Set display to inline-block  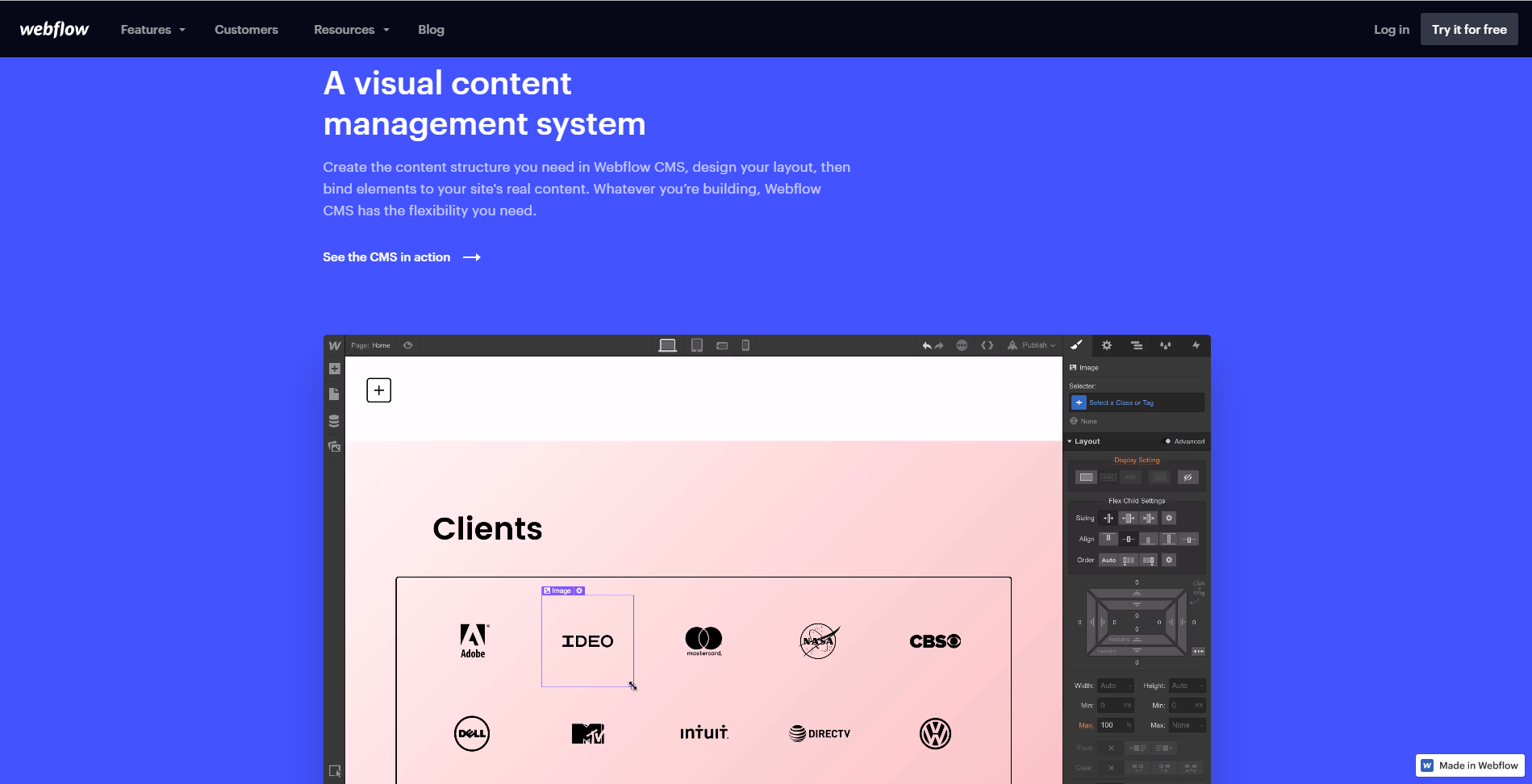coord(1108,477)
